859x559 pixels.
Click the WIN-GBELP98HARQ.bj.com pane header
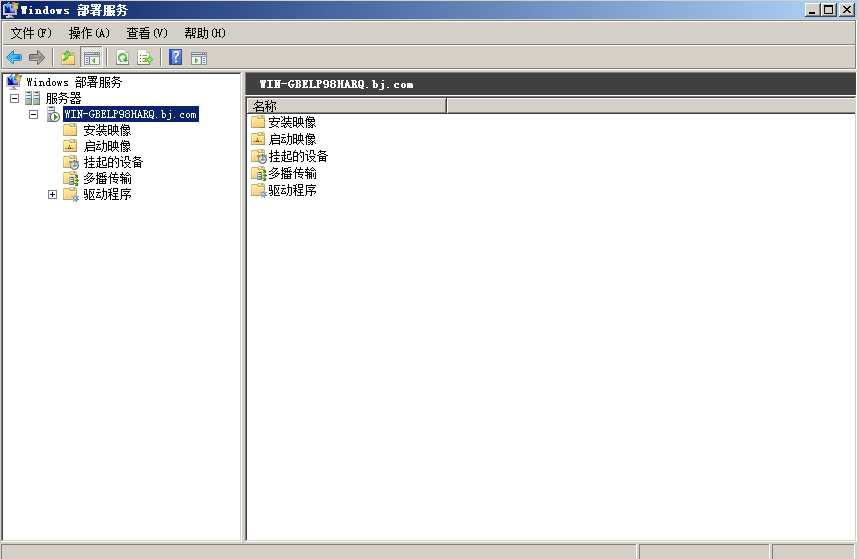[551, 84]
